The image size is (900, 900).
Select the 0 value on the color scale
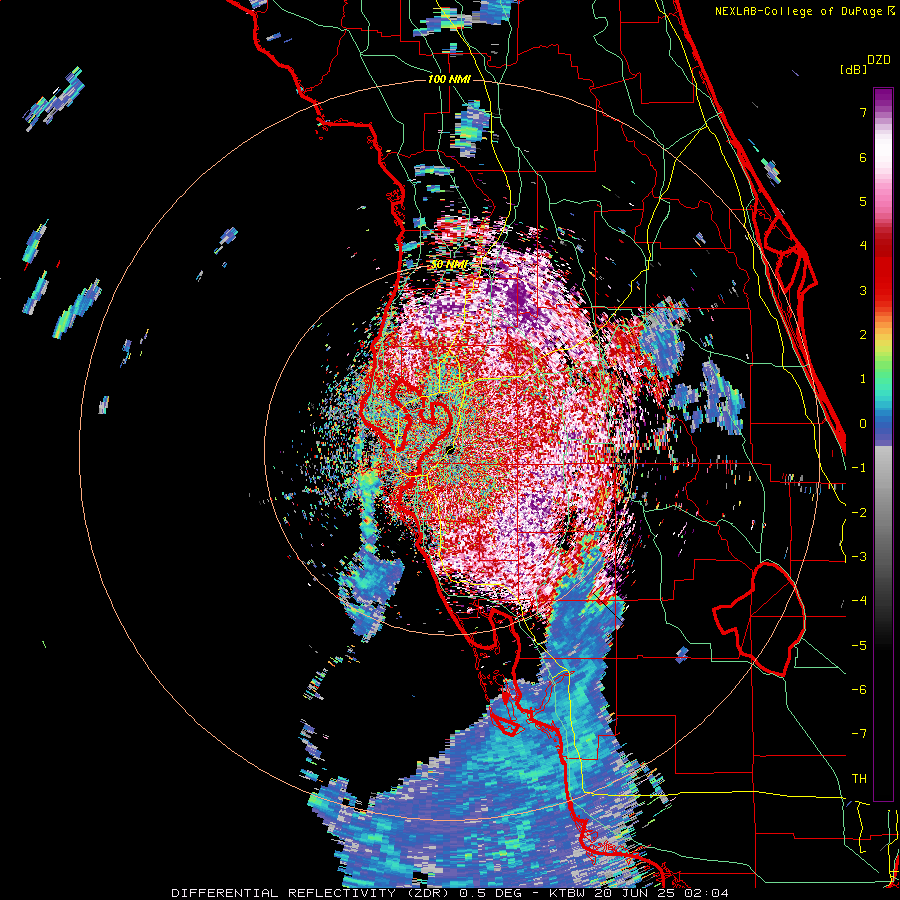point(863,424)
